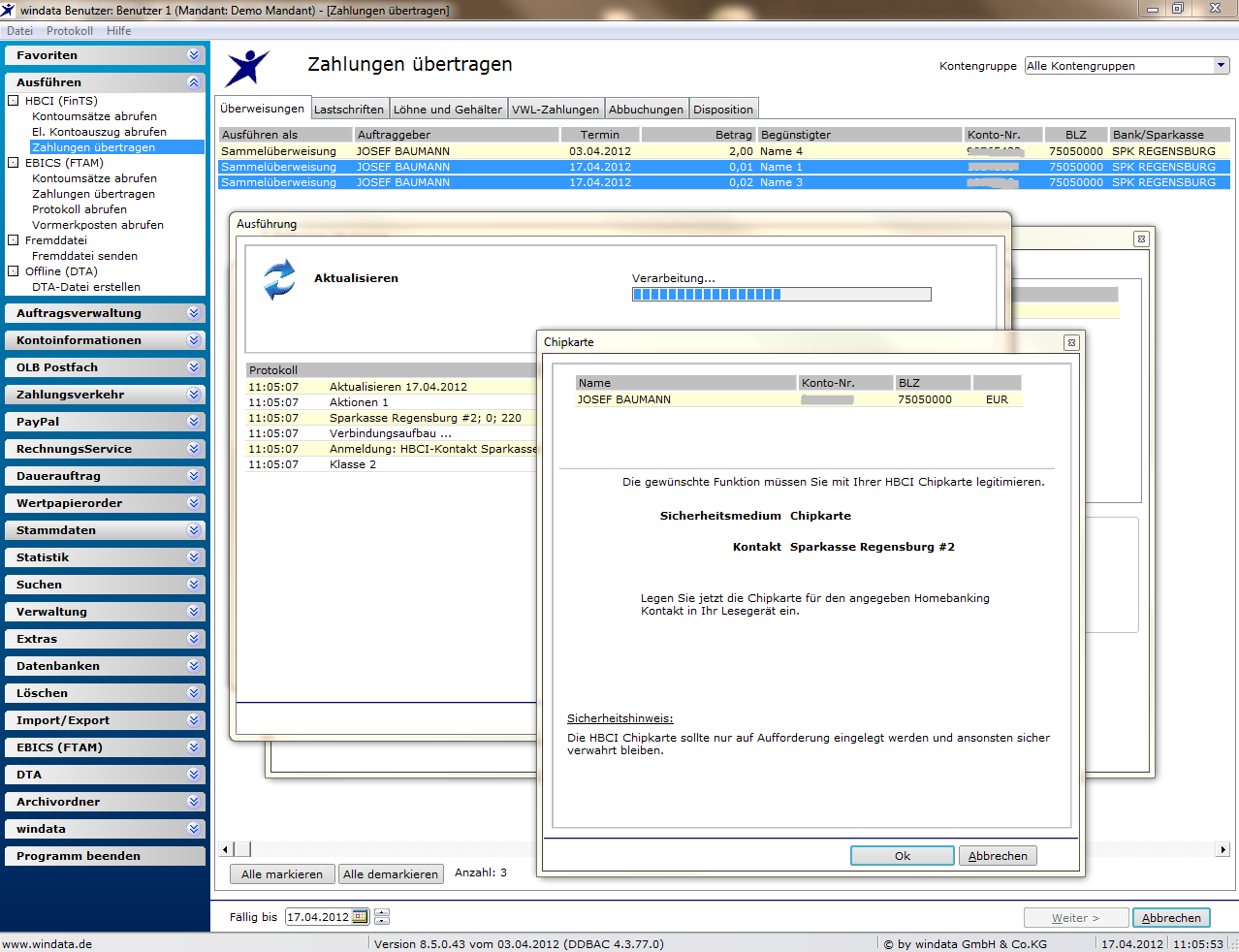Expand the Statistik section chevron icon
This screenshot has width=1239, height=952.
194,557
